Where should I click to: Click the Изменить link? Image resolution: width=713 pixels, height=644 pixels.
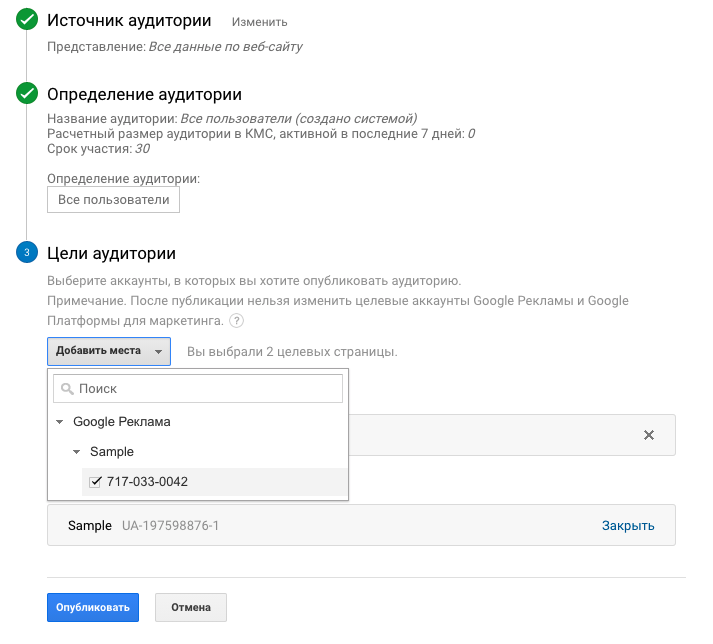(259, 22)
